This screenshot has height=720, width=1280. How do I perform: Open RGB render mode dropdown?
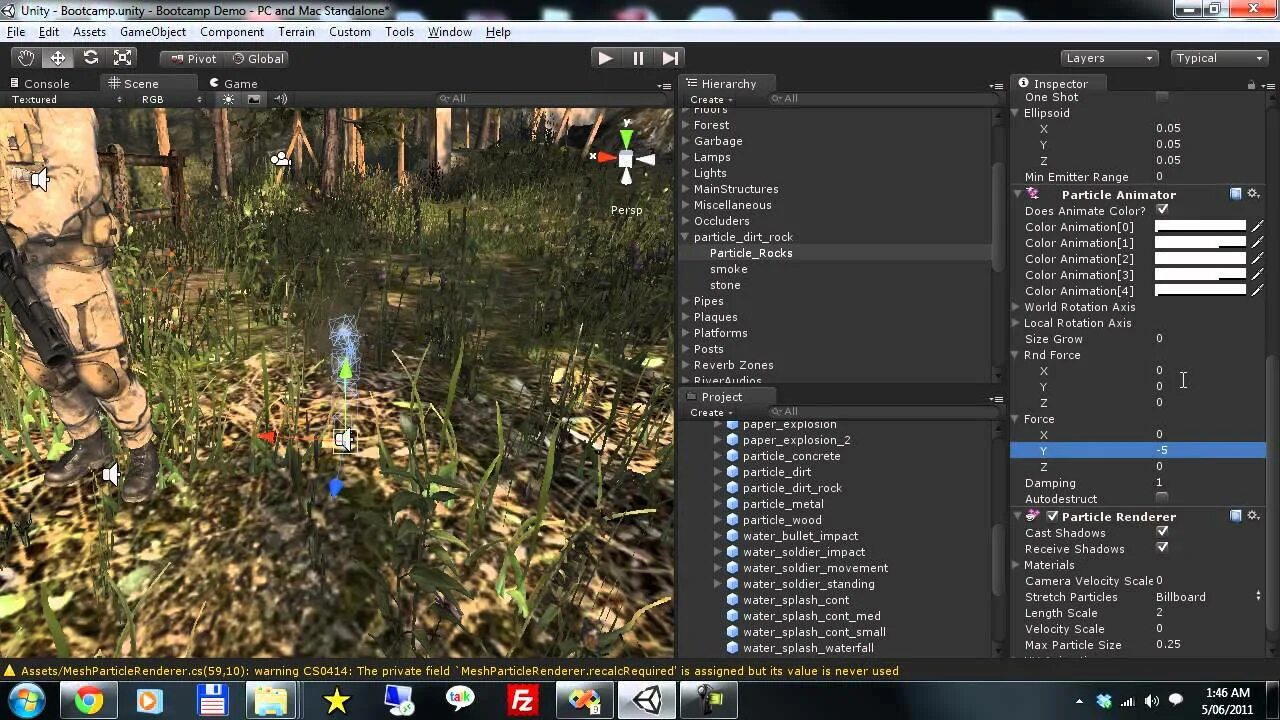click(x=171, y=99)
